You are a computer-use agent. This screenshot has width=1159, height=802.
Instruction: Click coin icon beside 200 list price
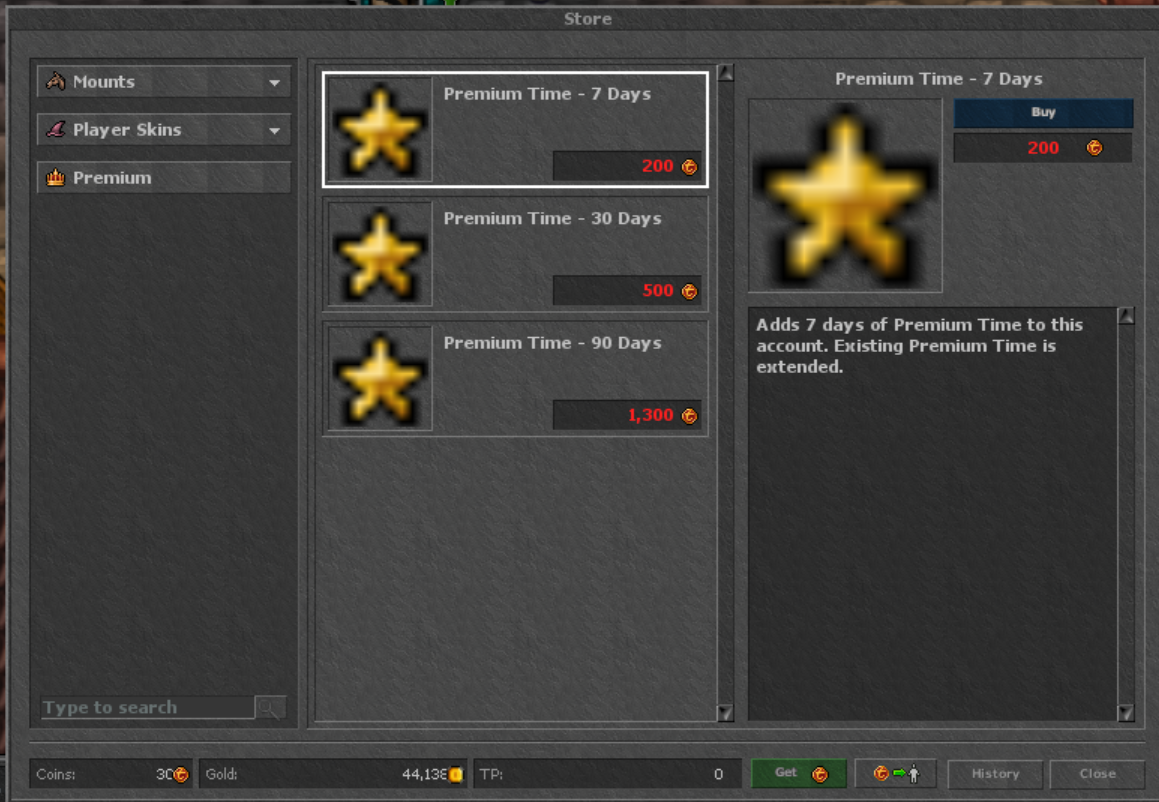(689, 167)
